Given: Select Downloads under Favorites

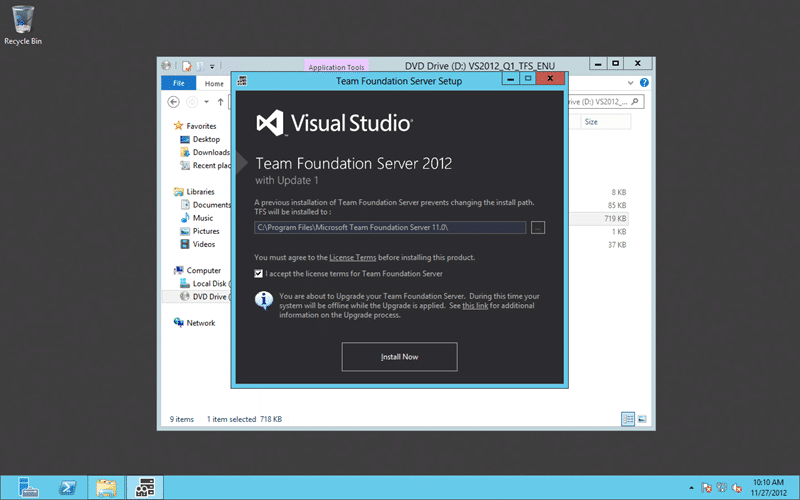Looking at the screenshot, I should coord(205,153).
